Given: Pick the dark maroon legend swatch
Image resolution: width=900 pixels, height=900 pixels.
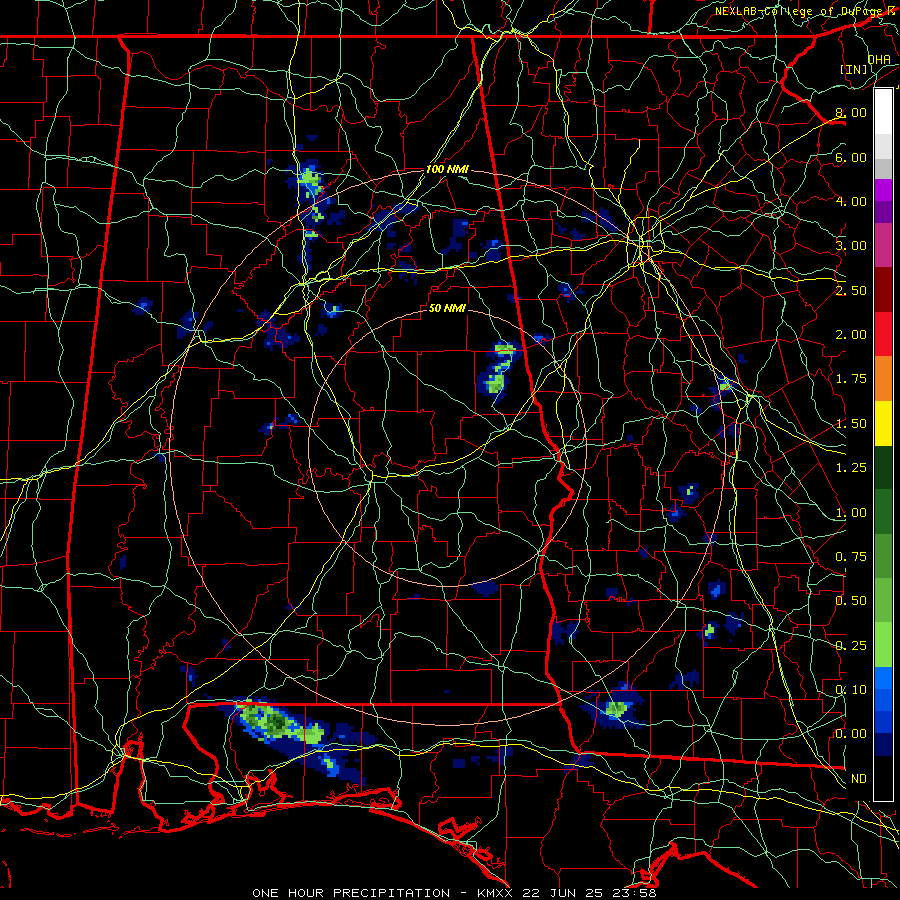Looking at the screenshot, I should pyautogui.click(x=883, y=290).
